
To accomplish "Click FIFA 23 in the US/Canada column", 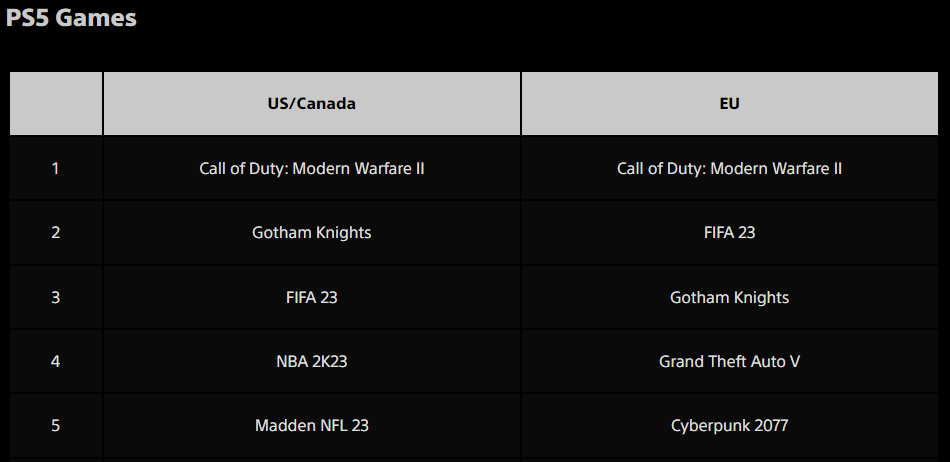I will point(311,297).
